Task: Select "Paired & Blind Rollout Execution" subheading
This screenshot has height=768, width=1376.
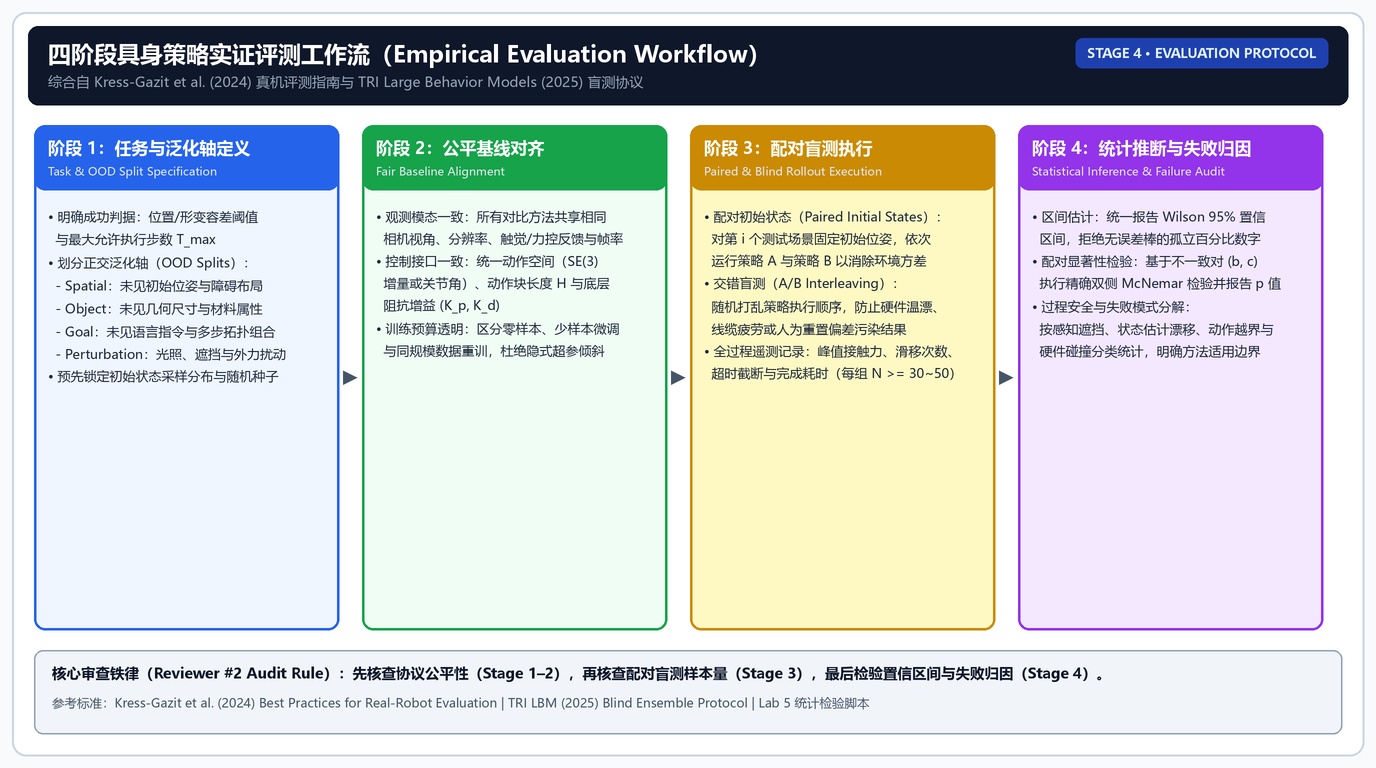Action: (793, 171)
